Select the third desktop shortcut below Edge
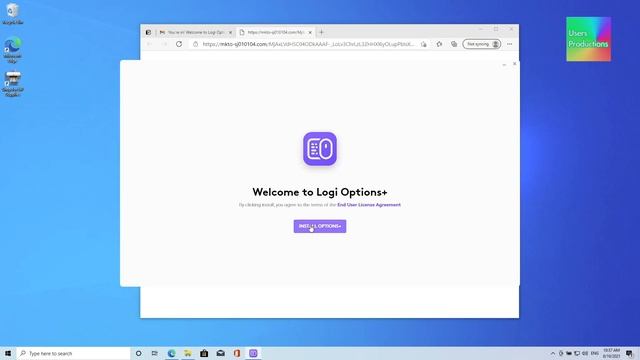This screenshot has width=640, height=360. [13, 84]
